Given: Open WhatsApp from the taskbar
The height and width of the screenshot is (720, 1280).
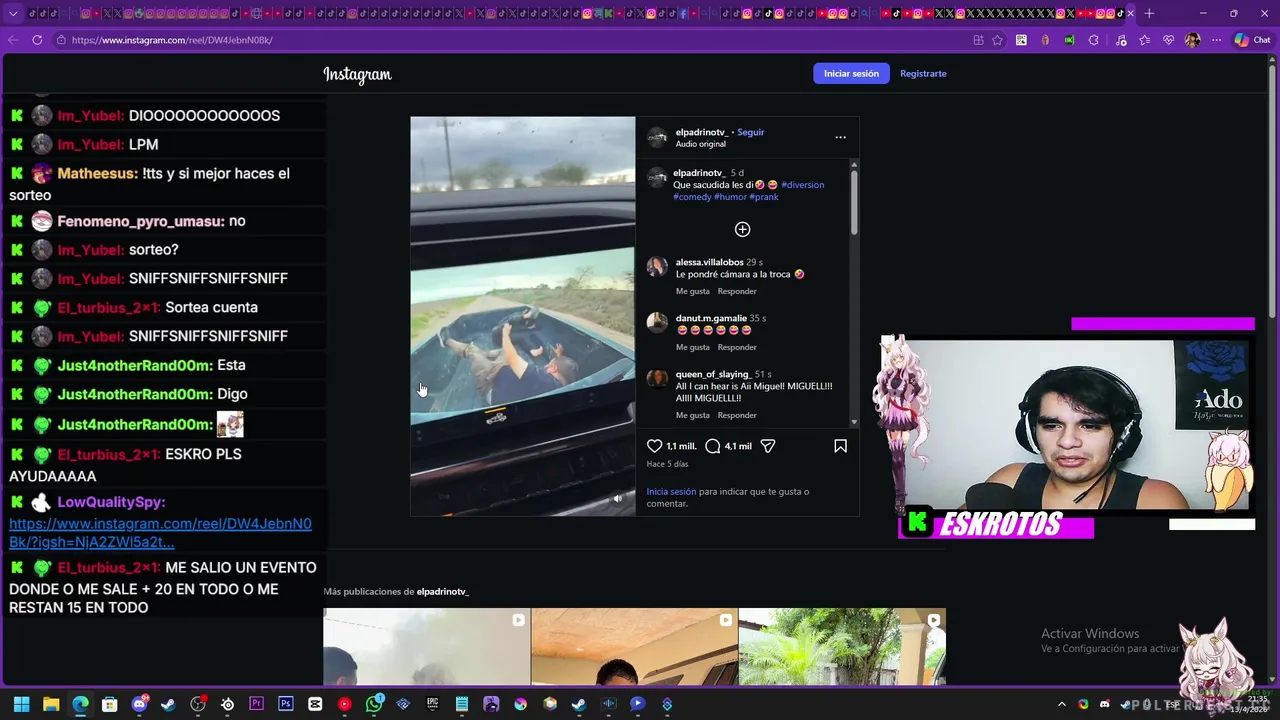Looking at the screenshot, I should click(374, 704).
